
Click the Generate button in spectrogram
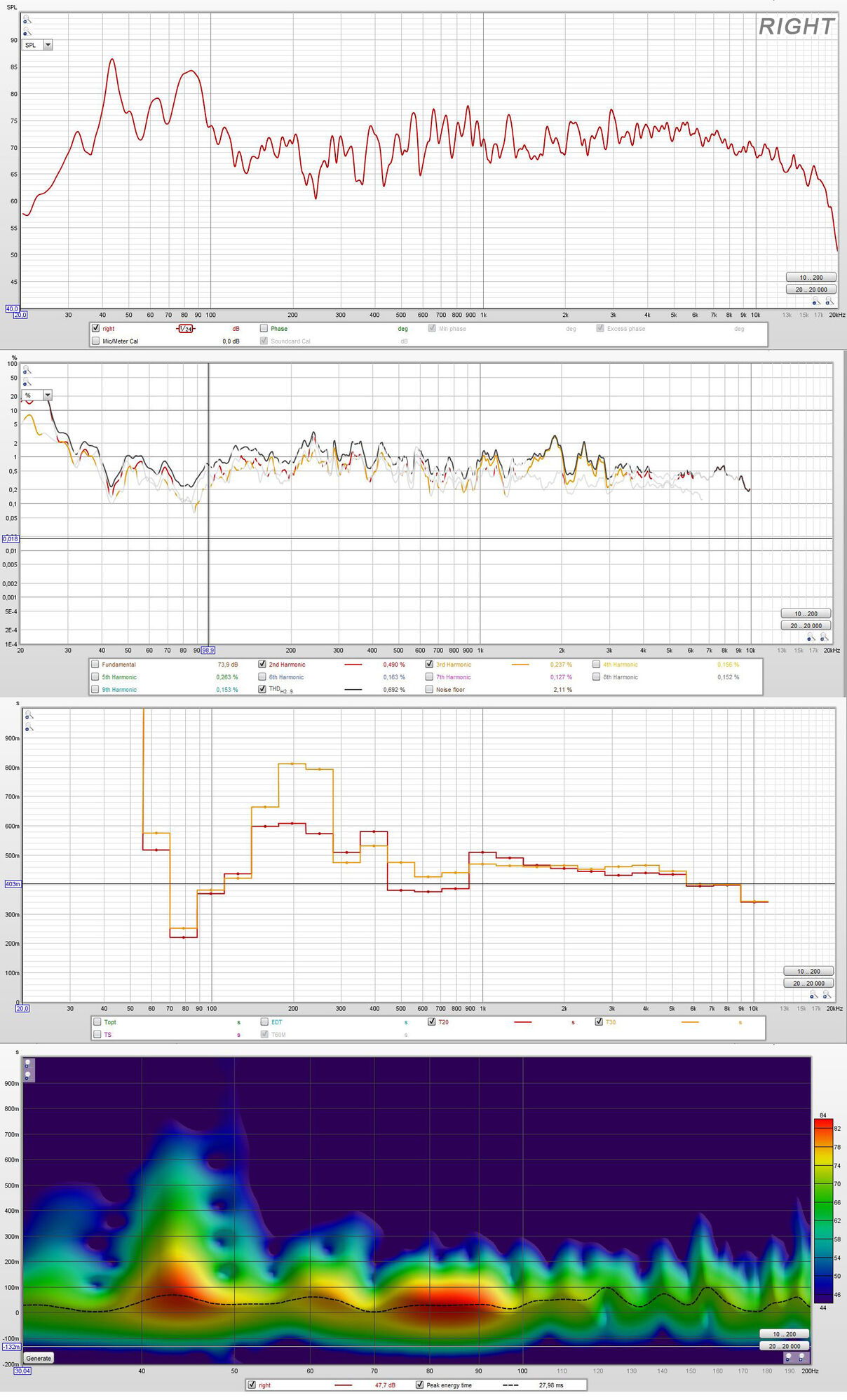coord(39,1358)
